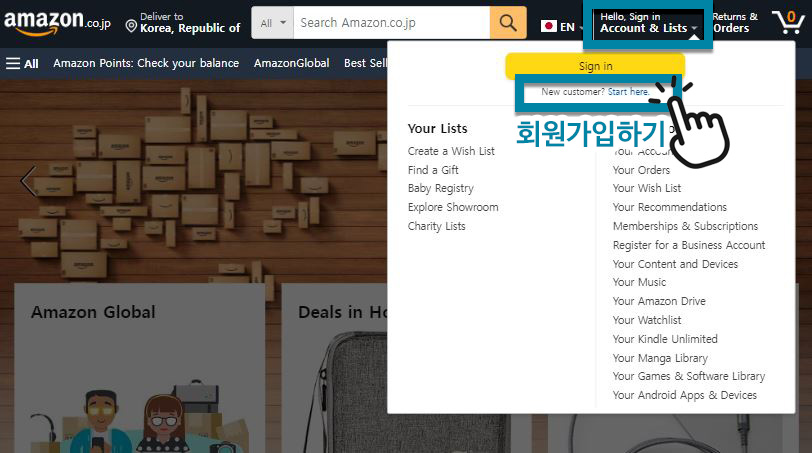Image resolution: width=812 pixels, height=453 pixels.
Task: Open Baby Registry
Action: (441, 188)
